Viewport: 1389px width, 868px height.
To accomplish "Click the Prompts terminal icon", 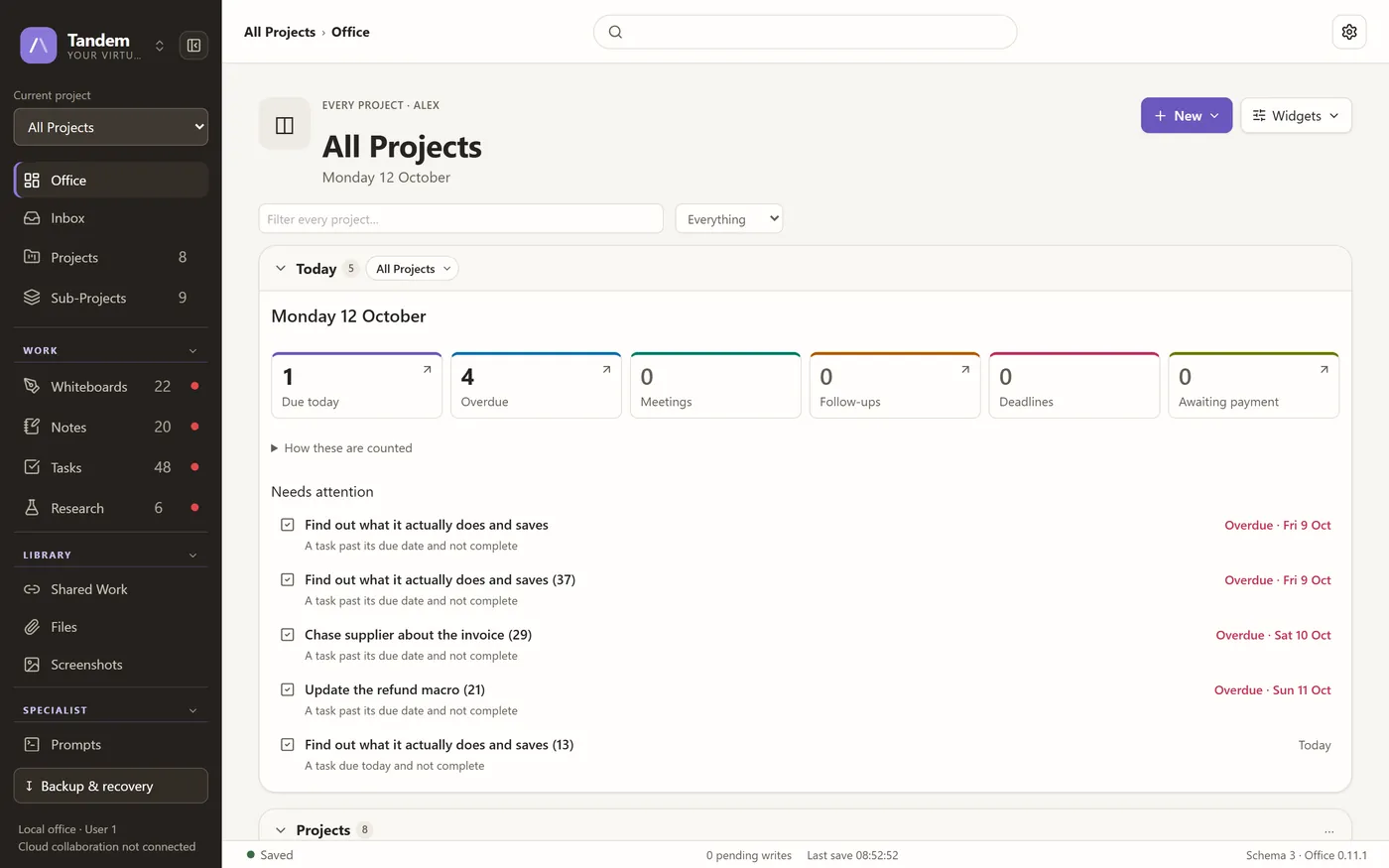I will tap(32, 745).
